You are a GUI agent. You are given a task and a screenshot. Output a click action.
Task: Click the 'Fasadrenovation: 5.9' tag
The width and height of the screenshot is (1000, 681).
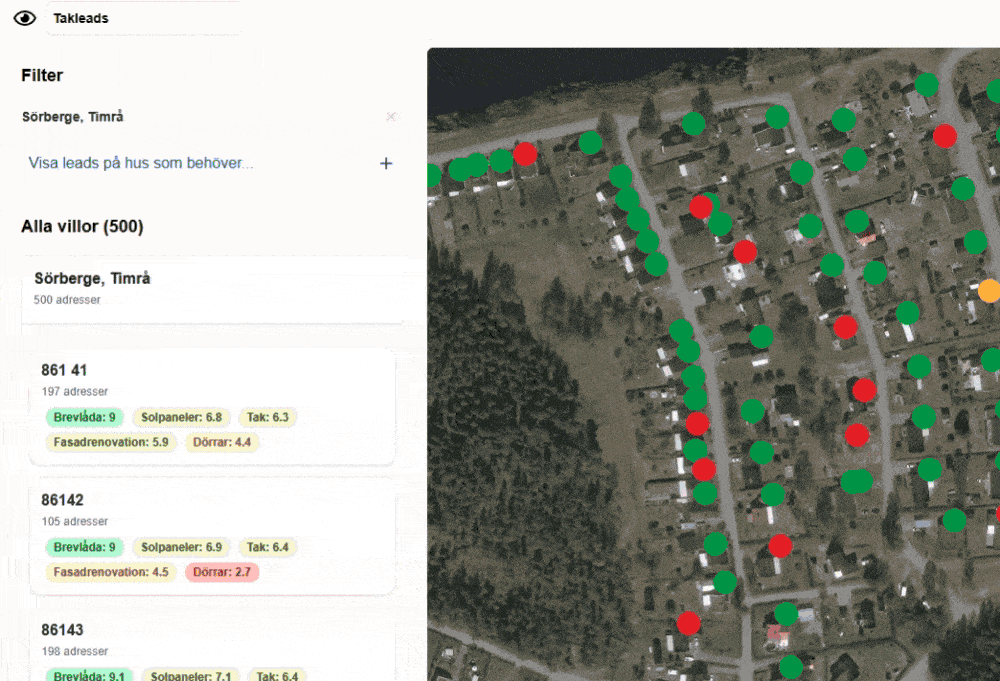pyautogui.click(x=111, y=443)
